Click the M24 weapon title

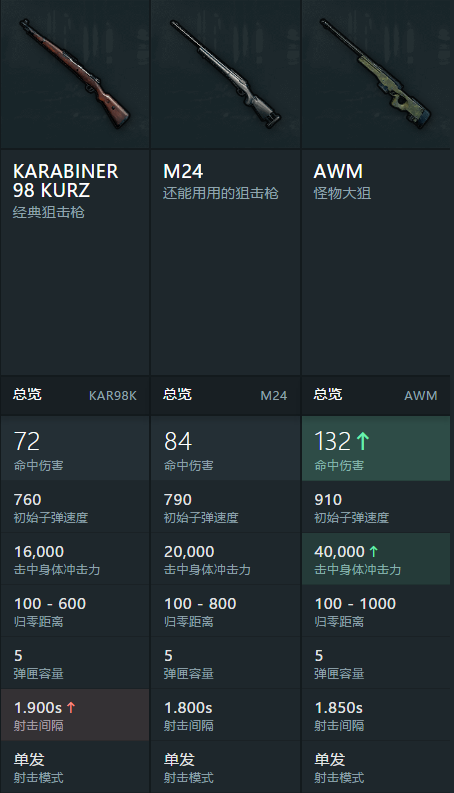[x=183, y=171]
